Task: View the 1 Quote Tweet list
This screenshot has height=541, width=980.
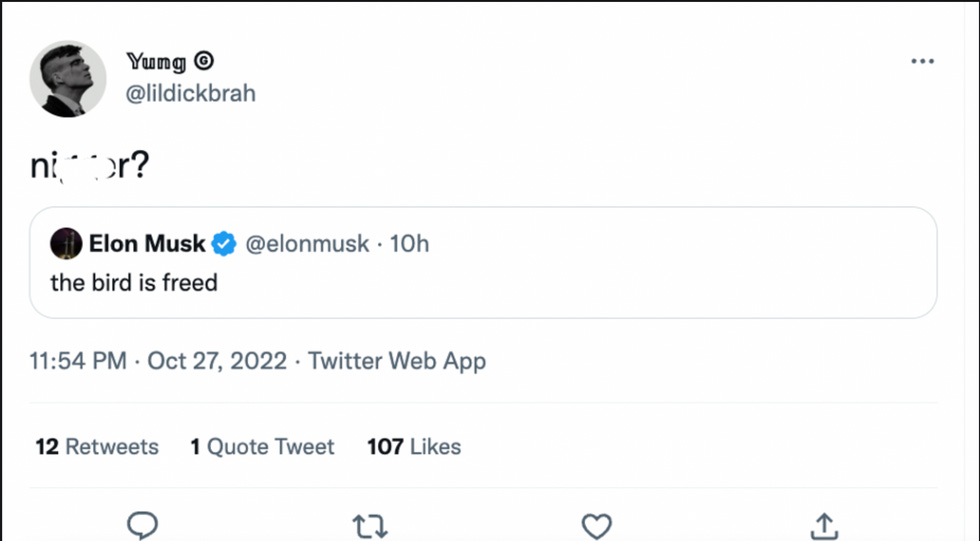Action: pos(262,447)
